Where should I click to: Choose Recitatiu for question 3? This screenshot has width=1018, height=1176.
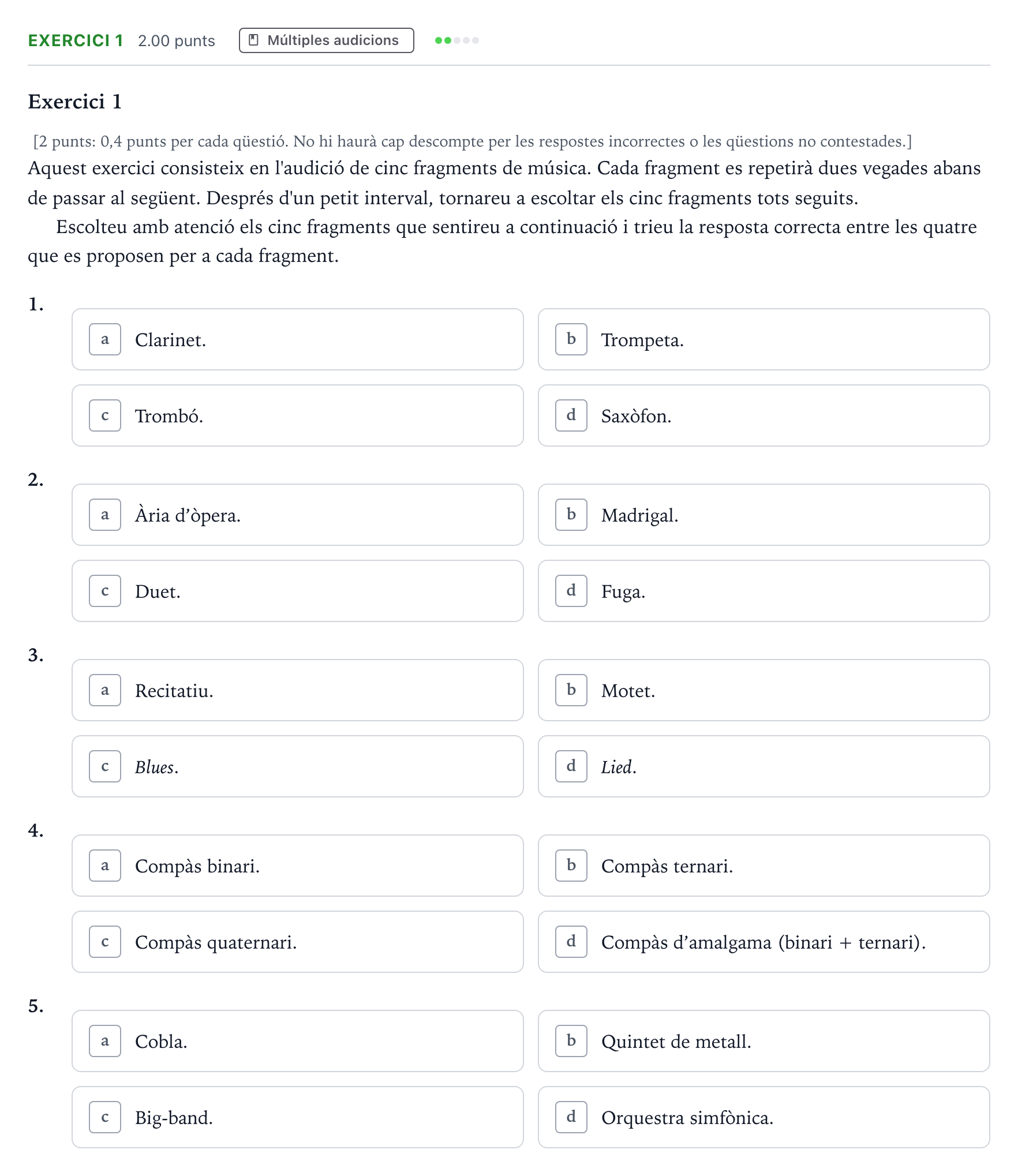pos(298,690)
